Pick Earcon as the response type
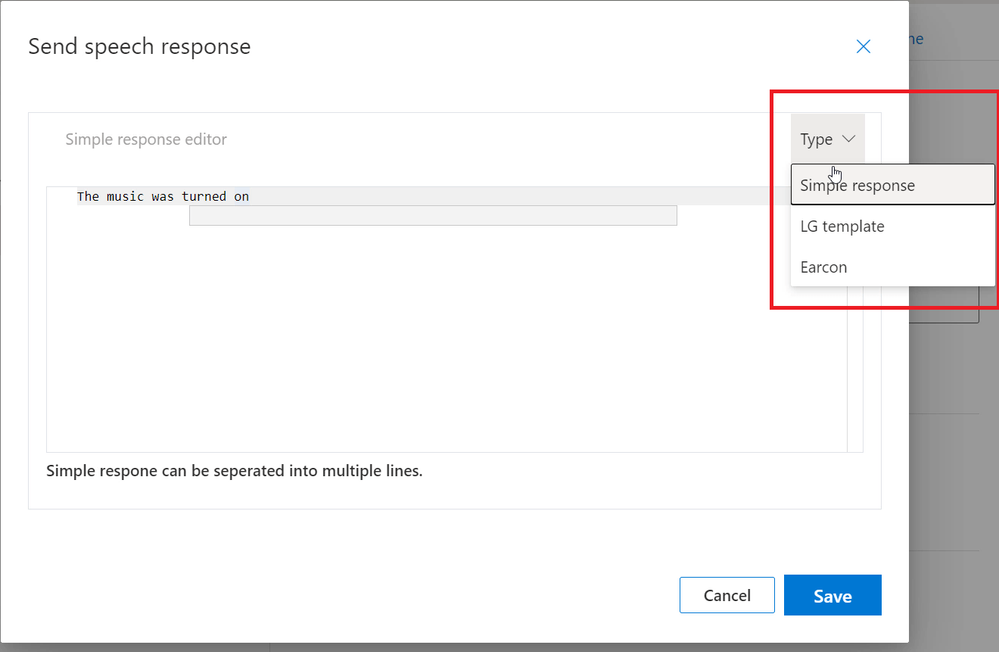Image resolution: width=999 pixels, height=652 pixels. click(823, 267)
